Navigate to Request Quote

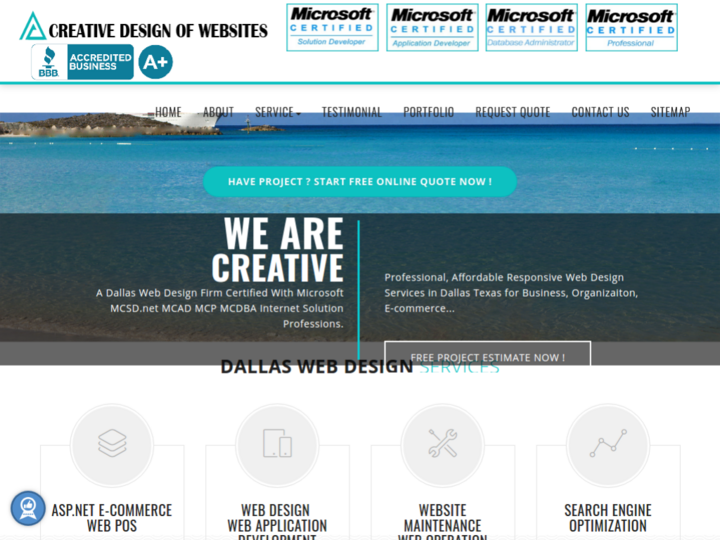(x=512, y=112)
